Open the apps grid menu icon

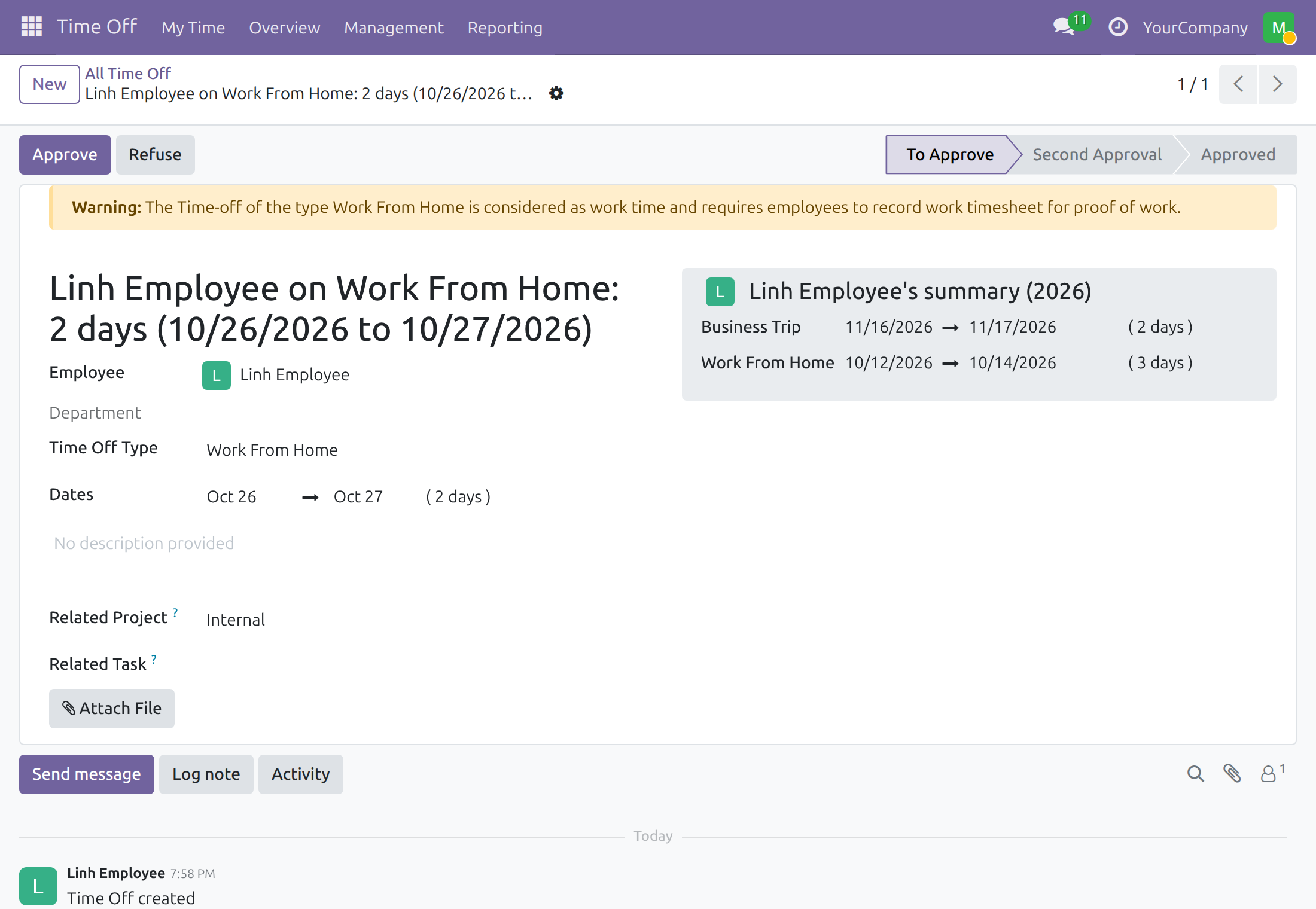(31, 27)
